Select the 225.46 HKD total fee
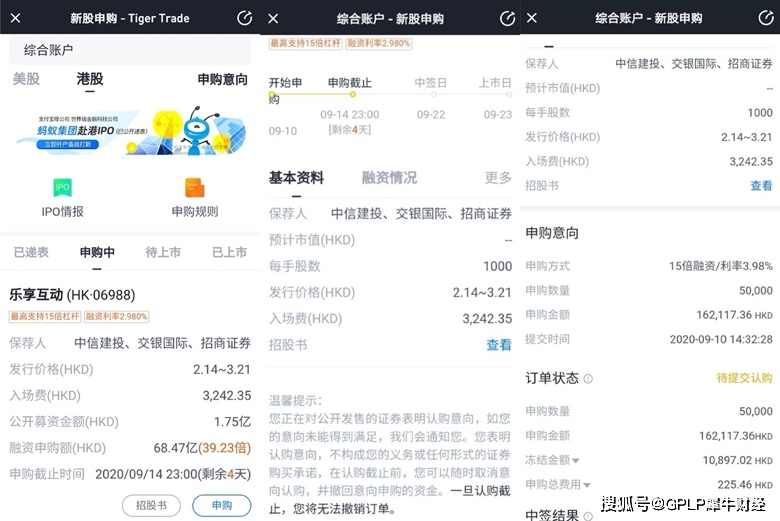780x521 pixels. point(745,485)
